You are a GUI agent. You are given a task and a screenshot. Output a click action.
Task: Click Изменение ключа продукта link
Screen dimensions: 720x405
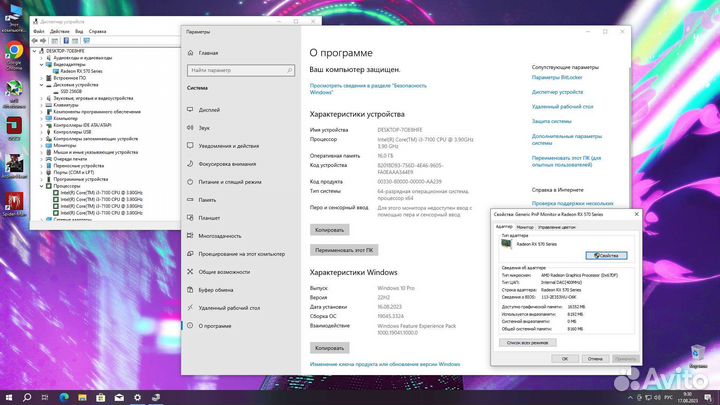pos(385,364)
